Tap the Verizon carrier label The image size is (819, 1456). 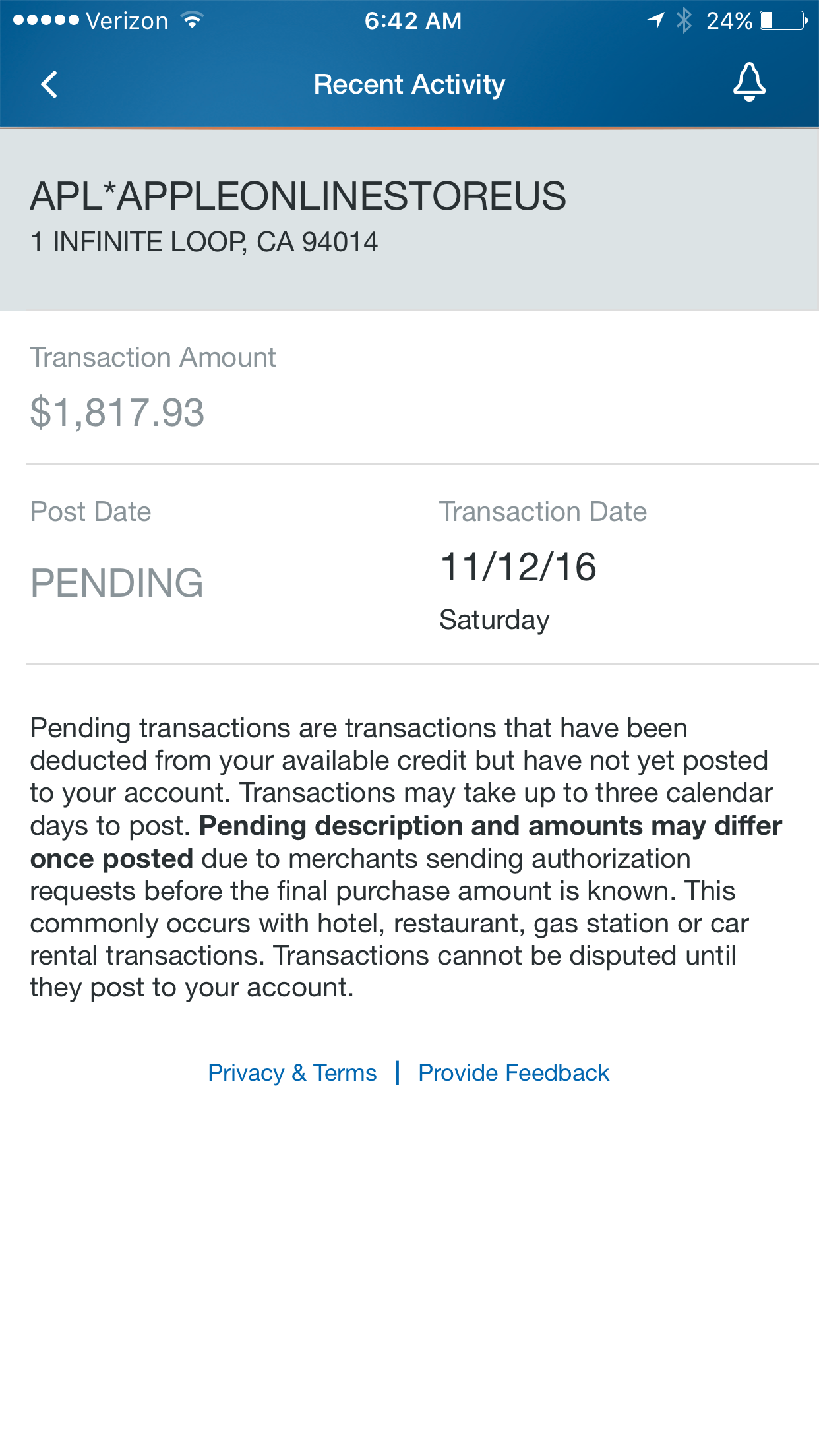pos(127,21)
